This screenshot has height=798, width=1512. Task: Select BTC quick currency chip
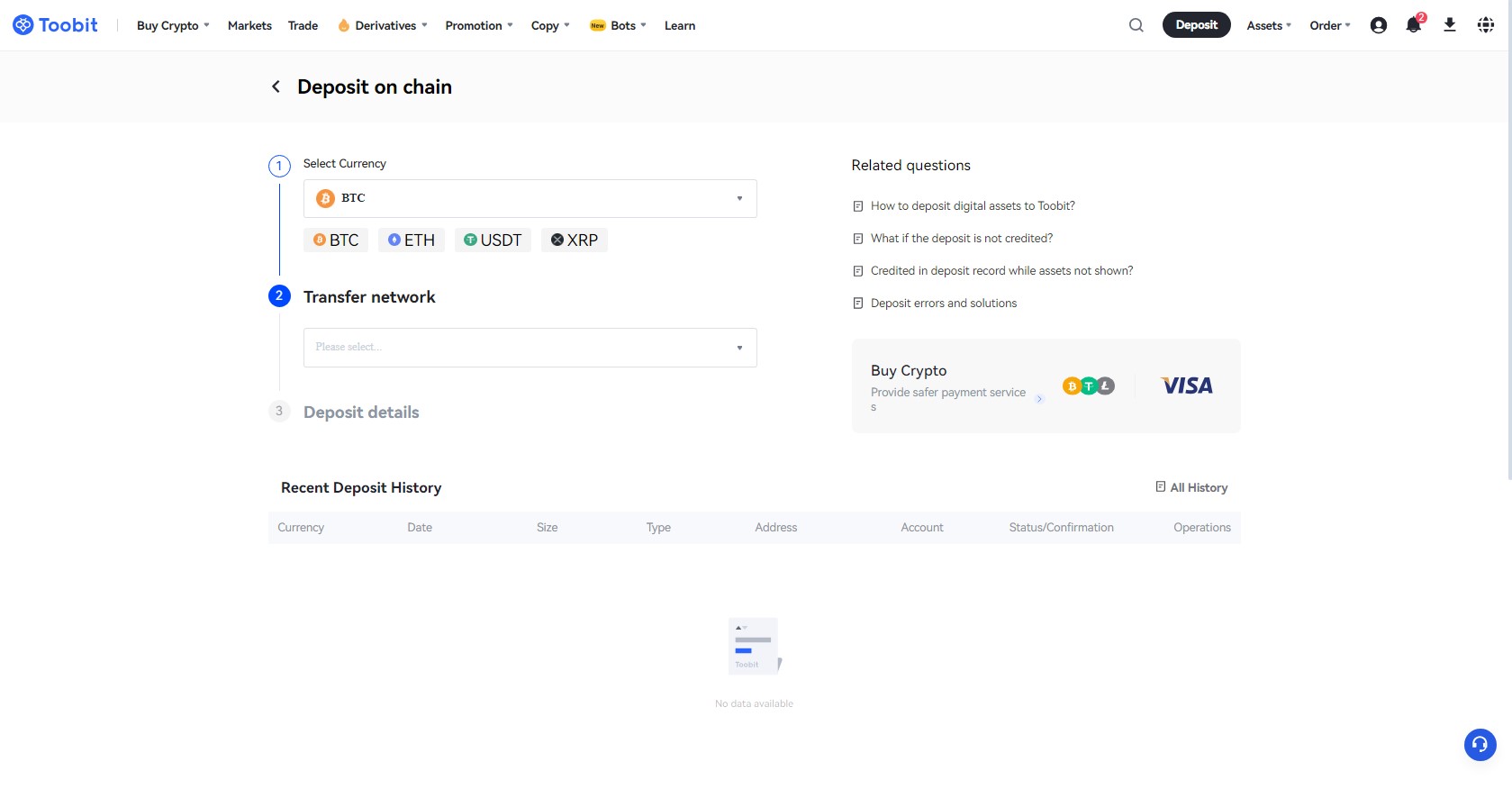point(336,240)
